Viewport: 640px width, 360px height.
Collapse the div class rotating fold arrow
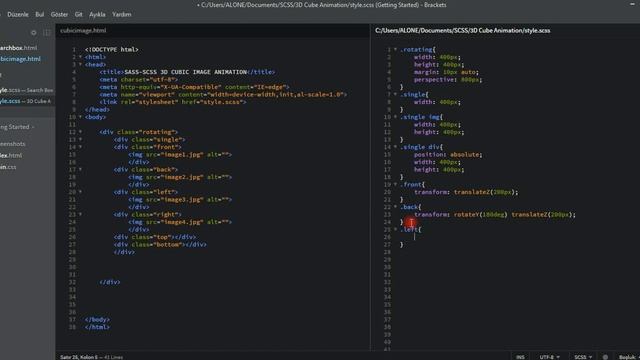[x=80, y=132]
